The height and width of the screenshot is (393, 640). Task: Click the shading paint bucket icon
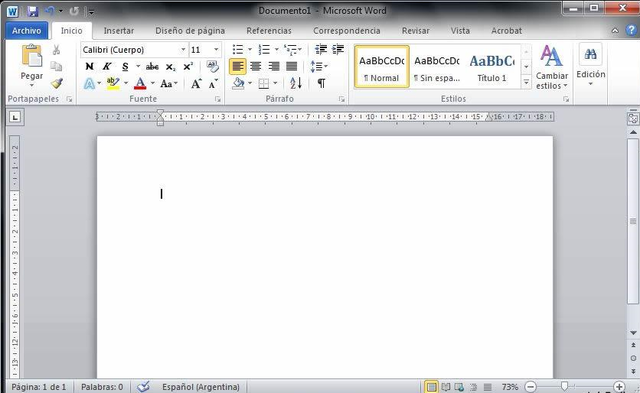pos(238,84)
